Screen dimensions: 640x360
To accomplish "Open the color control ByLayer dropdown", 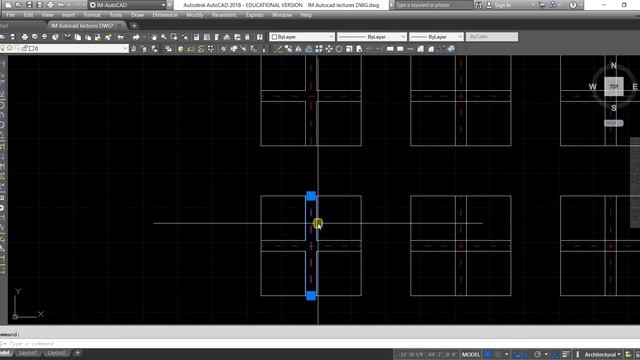I will 302,37.
